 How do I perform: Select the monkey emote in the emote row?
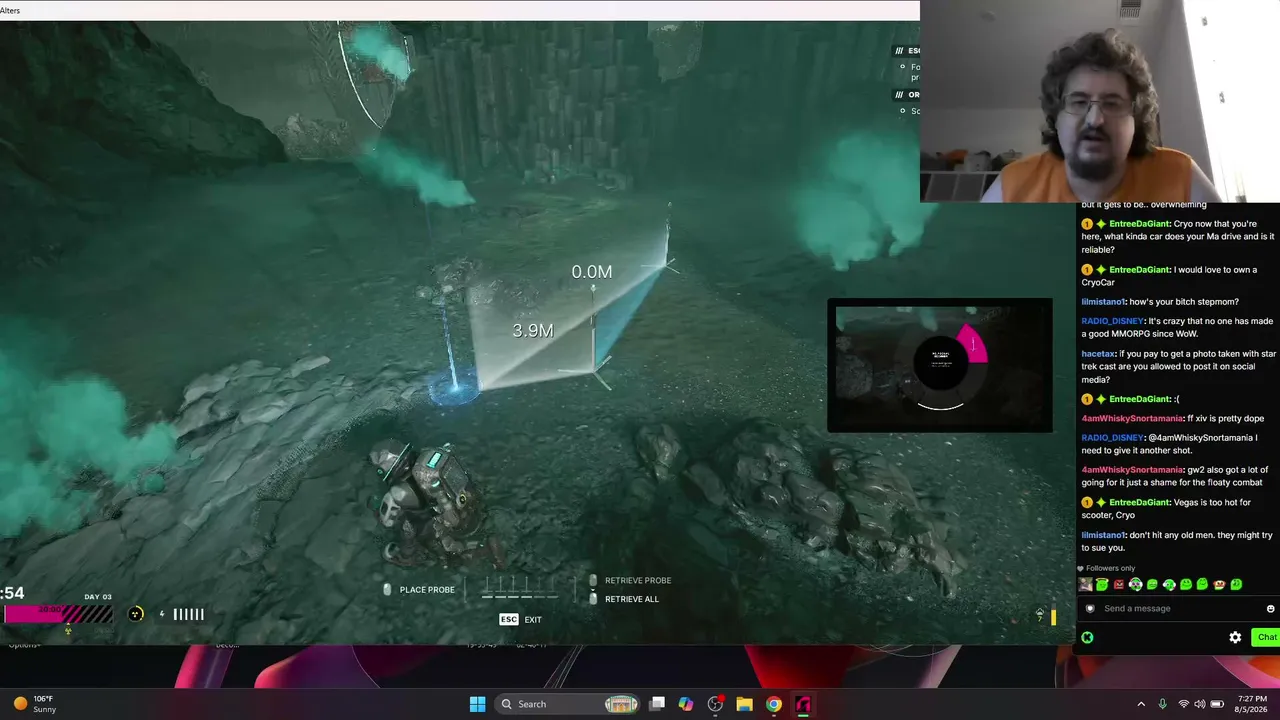(x=1220, y=584)
